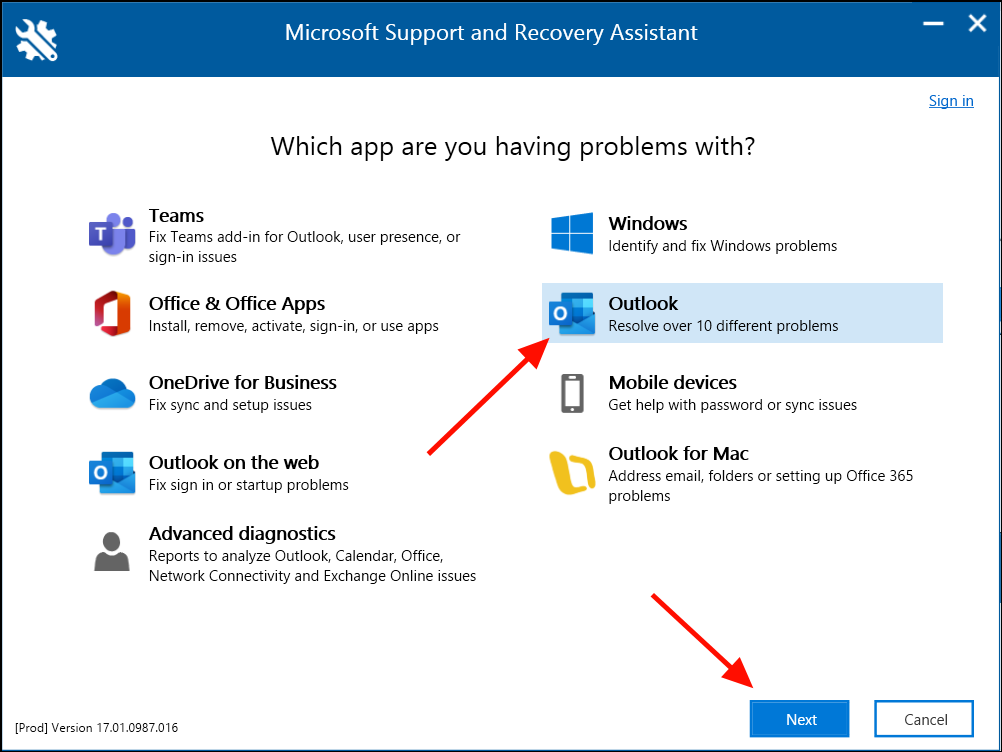This screenshot has height=752, width=1002.
Task: Close the Support and Recovery Assistant window
Action: [x=977, y=24]
